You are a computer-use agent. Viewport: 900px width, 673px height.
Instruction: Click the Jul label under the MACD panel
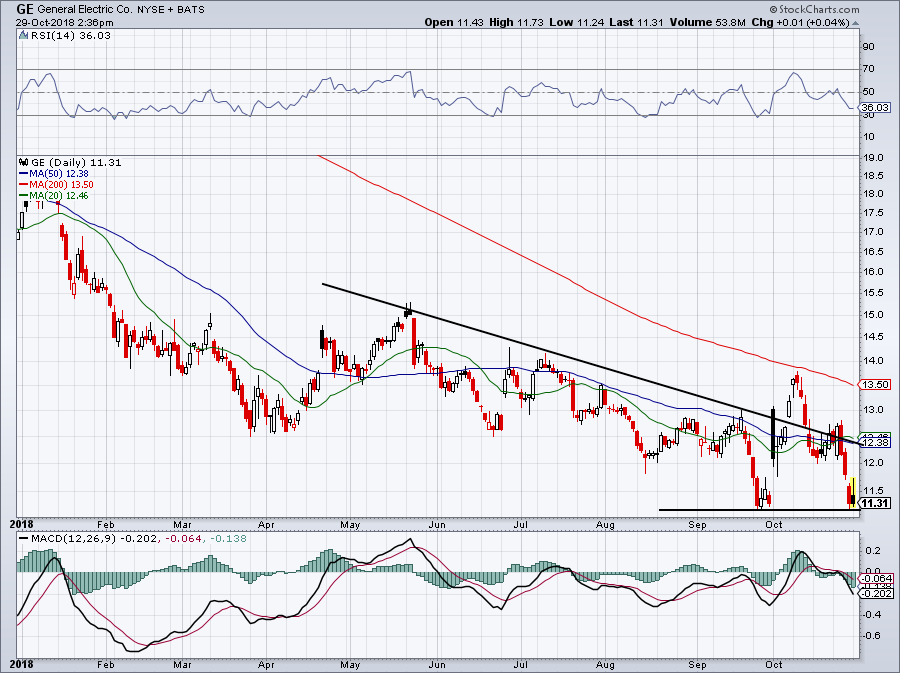(520, 664)
